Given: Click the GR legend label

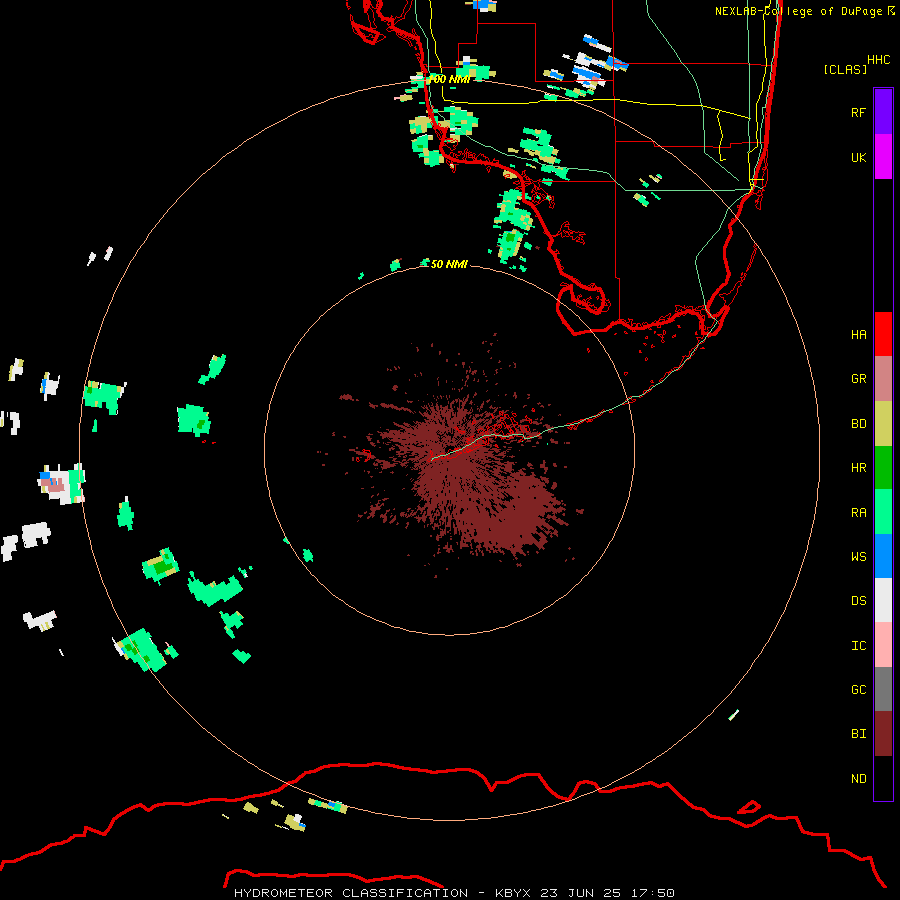Looking at the screenshot, I should click(x=858, y=379).
